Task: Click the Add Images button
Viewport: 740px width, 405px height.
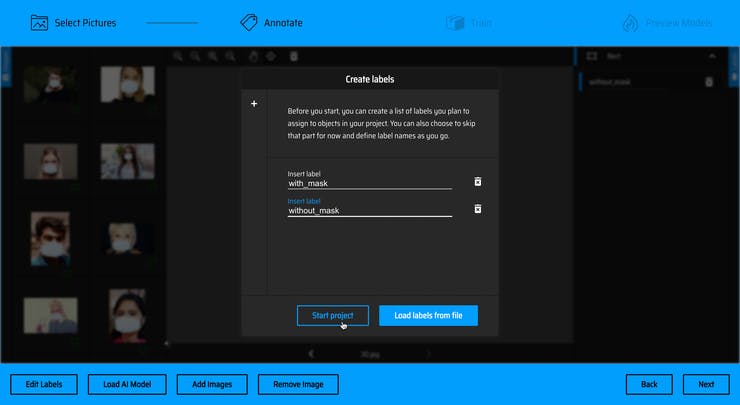Action: click(213, 384)
